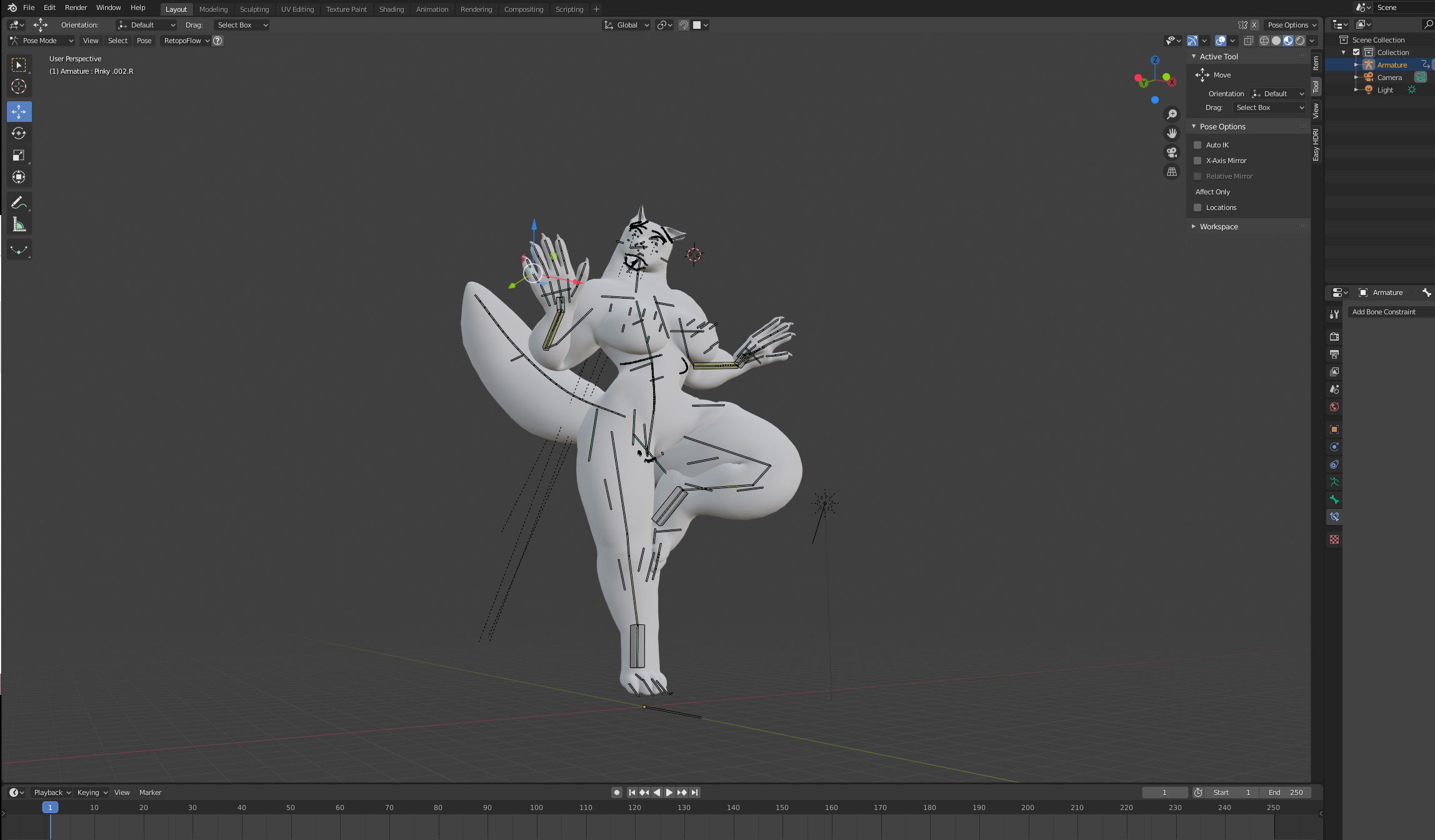Viewport: 1435px width, 840px height.
Task: Select the Rotate tool in the toolbar
Action: (x=19, y=133)
